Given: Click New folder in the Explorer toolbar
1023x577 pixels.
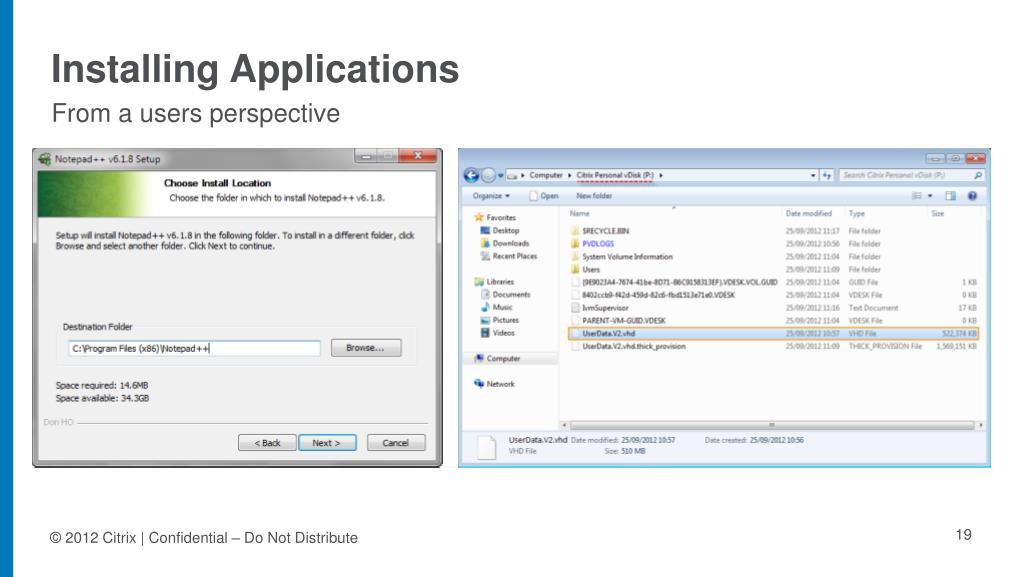Looking at the screenshot, I should click(594, 196).
